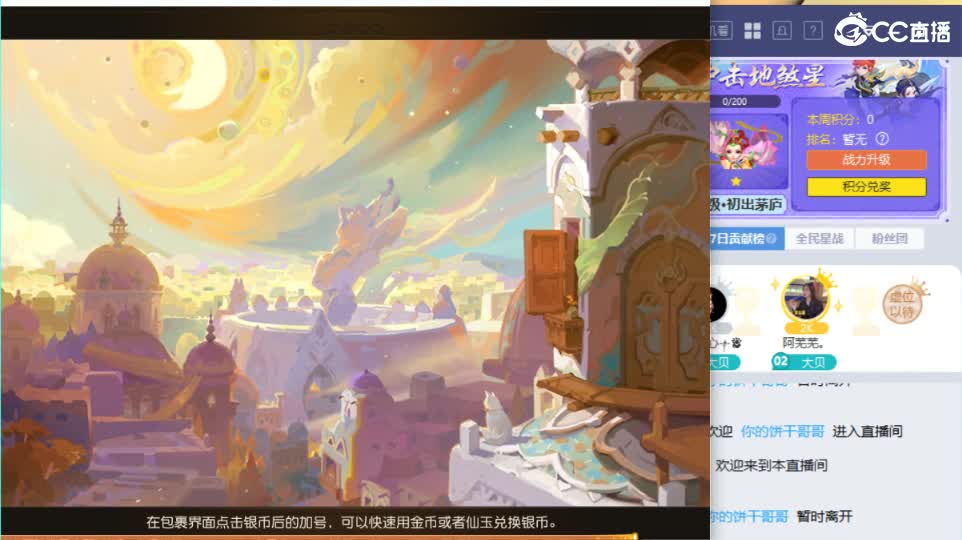The width and height of the screenshot is (962, 540).
Task: Click the game loading tip text about 银币
Action: 352,523
